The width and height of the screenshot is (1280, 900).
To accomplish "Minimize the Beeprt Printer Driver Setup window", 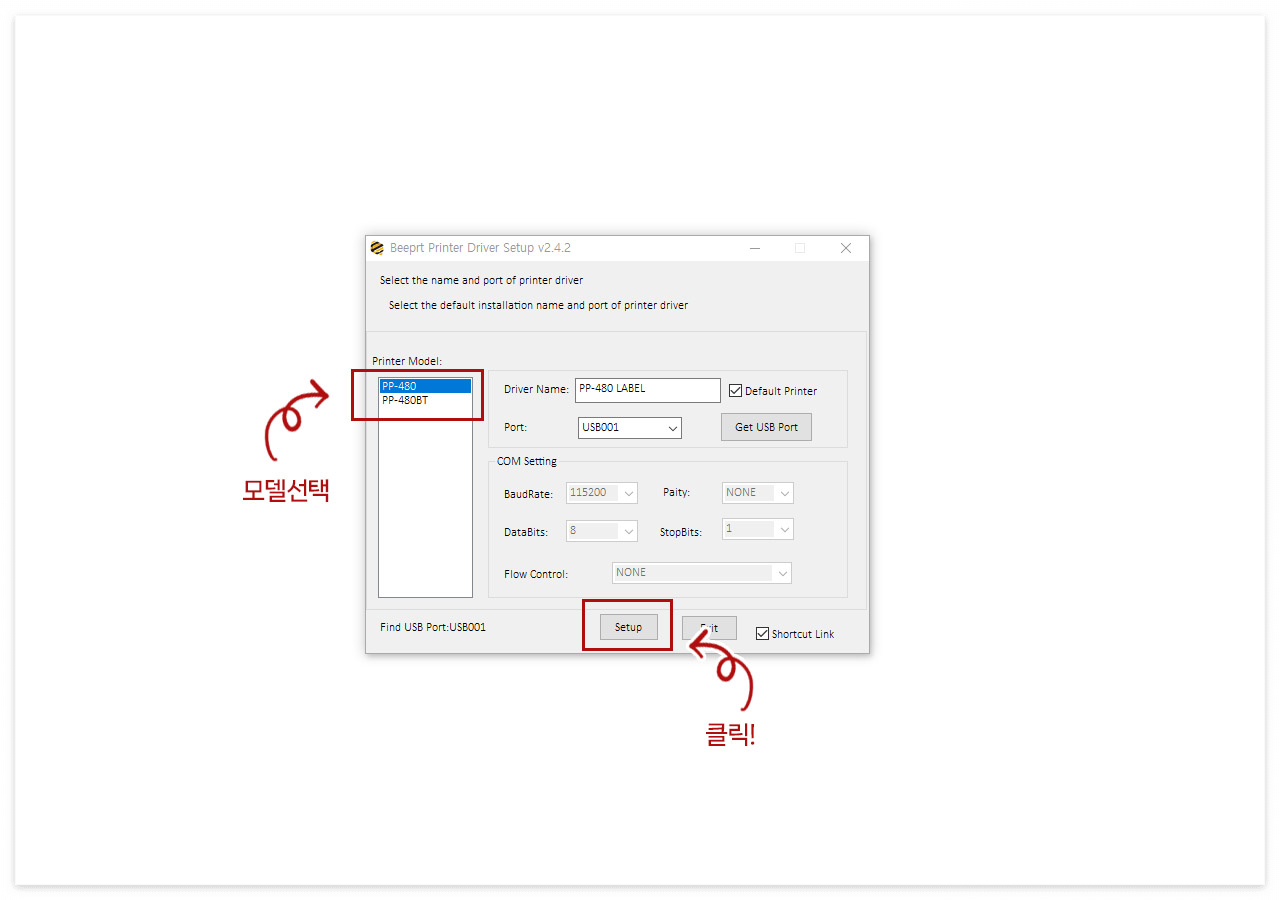I will pyautogui.click(x=755, y=248).
